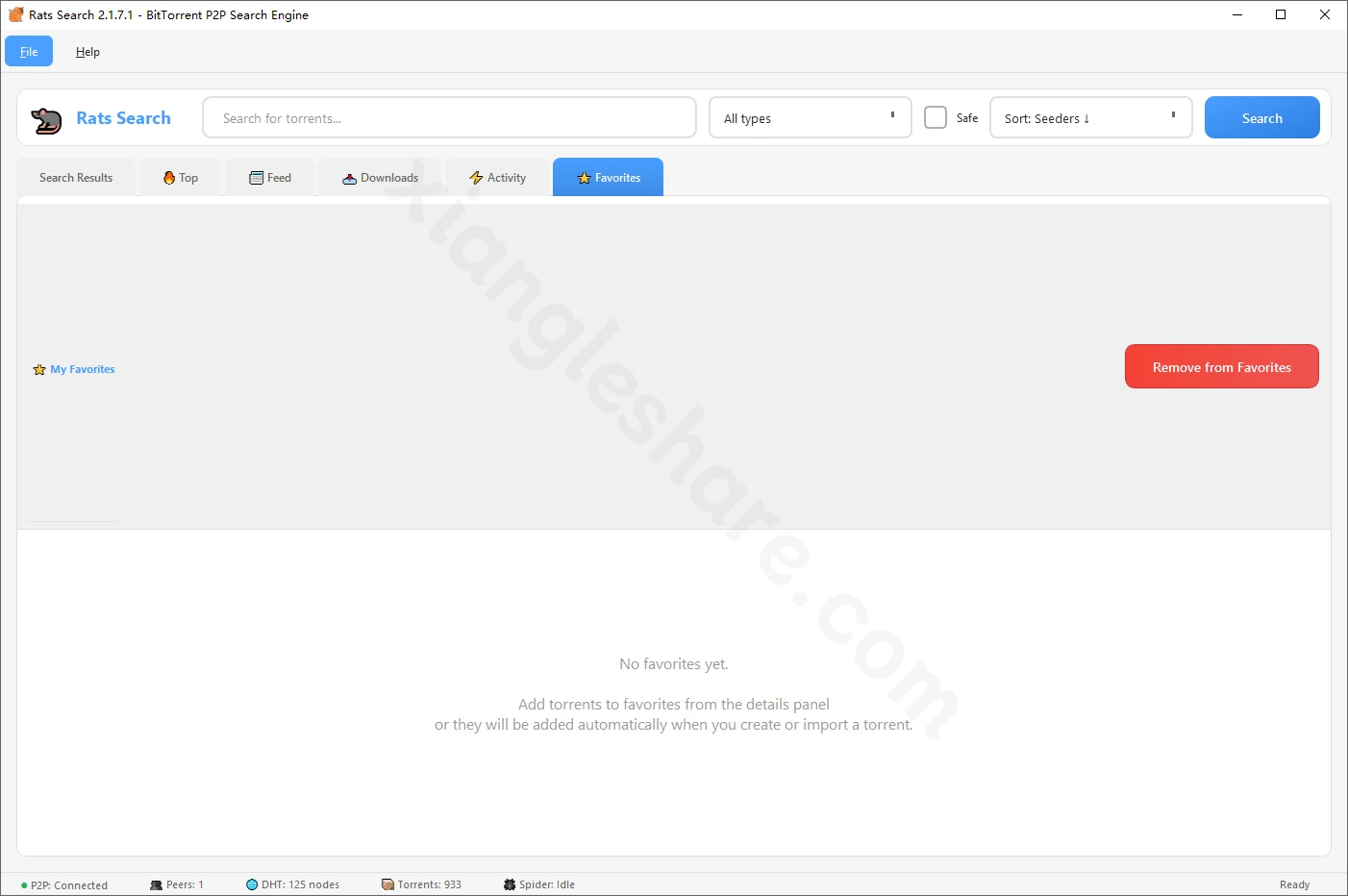Click the 'Peers: 1' status text
1348x896 pixels.
coord(185,884)
